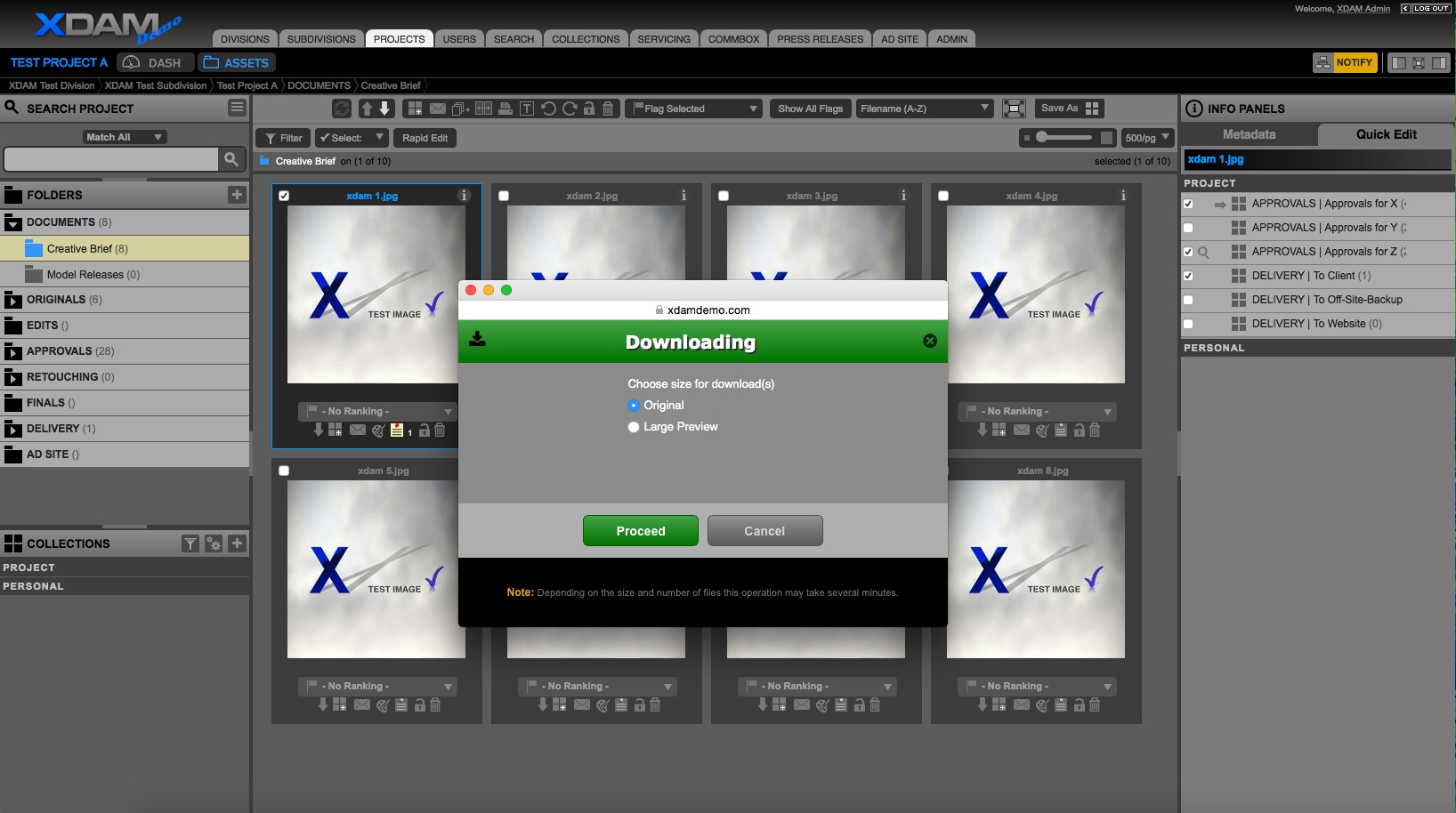Open the Flag Selected dropdown

pyautogui.click(x=694, y=109)
